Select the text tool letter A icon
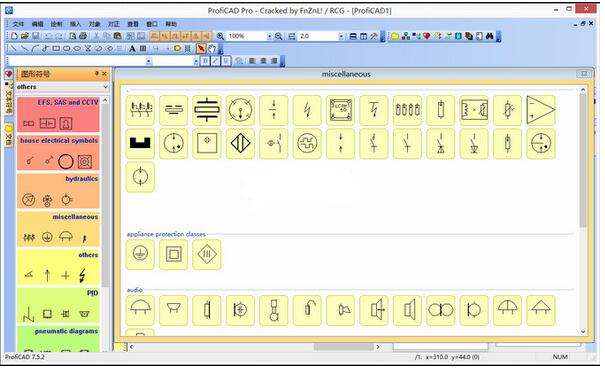Screen dimensions: 605x368 pyautogui.click(x=132, y=49)
